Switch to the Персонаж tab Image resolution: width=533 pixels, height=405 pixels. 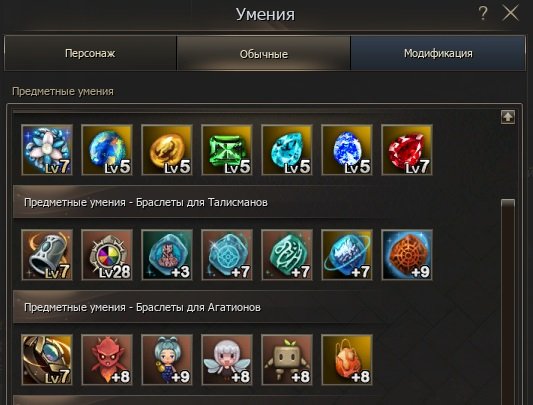tap(90, 53)
